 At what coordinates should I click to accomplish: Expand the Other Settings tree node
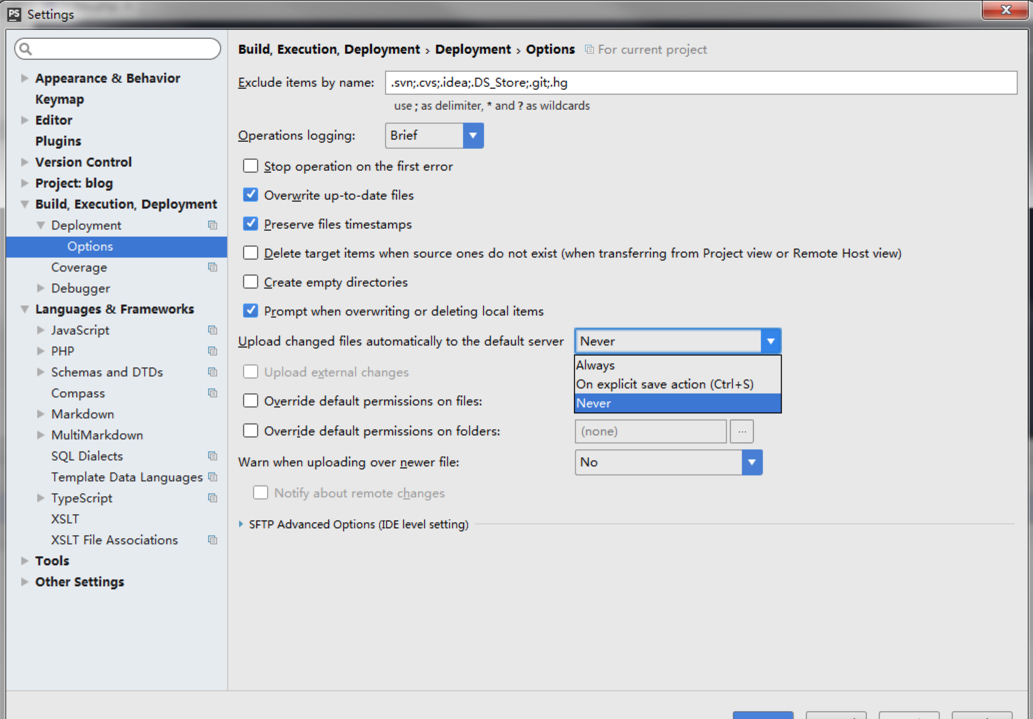pos(24,582)
